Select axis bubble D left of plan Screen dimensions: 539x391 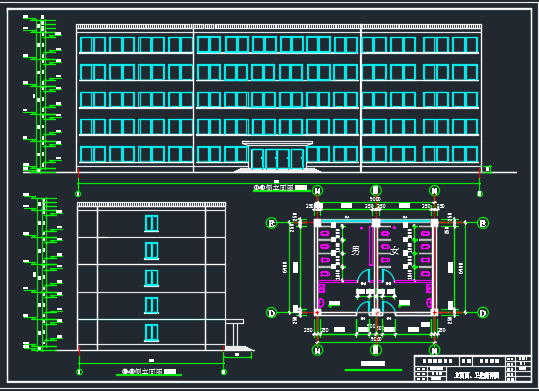(272, 313)
